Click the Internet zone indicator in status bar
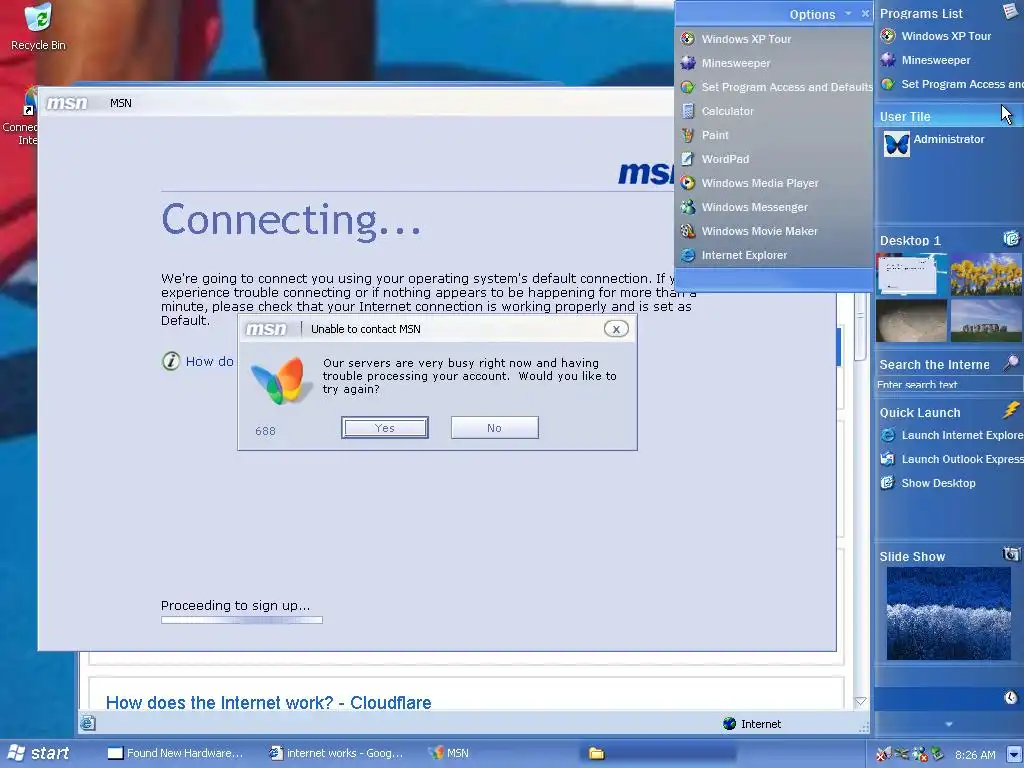The height and width of the screenshot is (768, 1024). (x=752, y=724)
